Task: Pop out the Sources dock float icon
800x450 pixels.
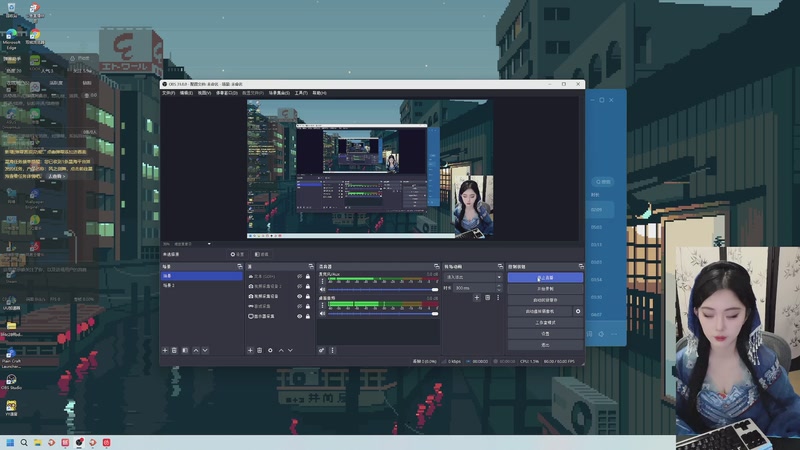Action: (x=311, y=266)
